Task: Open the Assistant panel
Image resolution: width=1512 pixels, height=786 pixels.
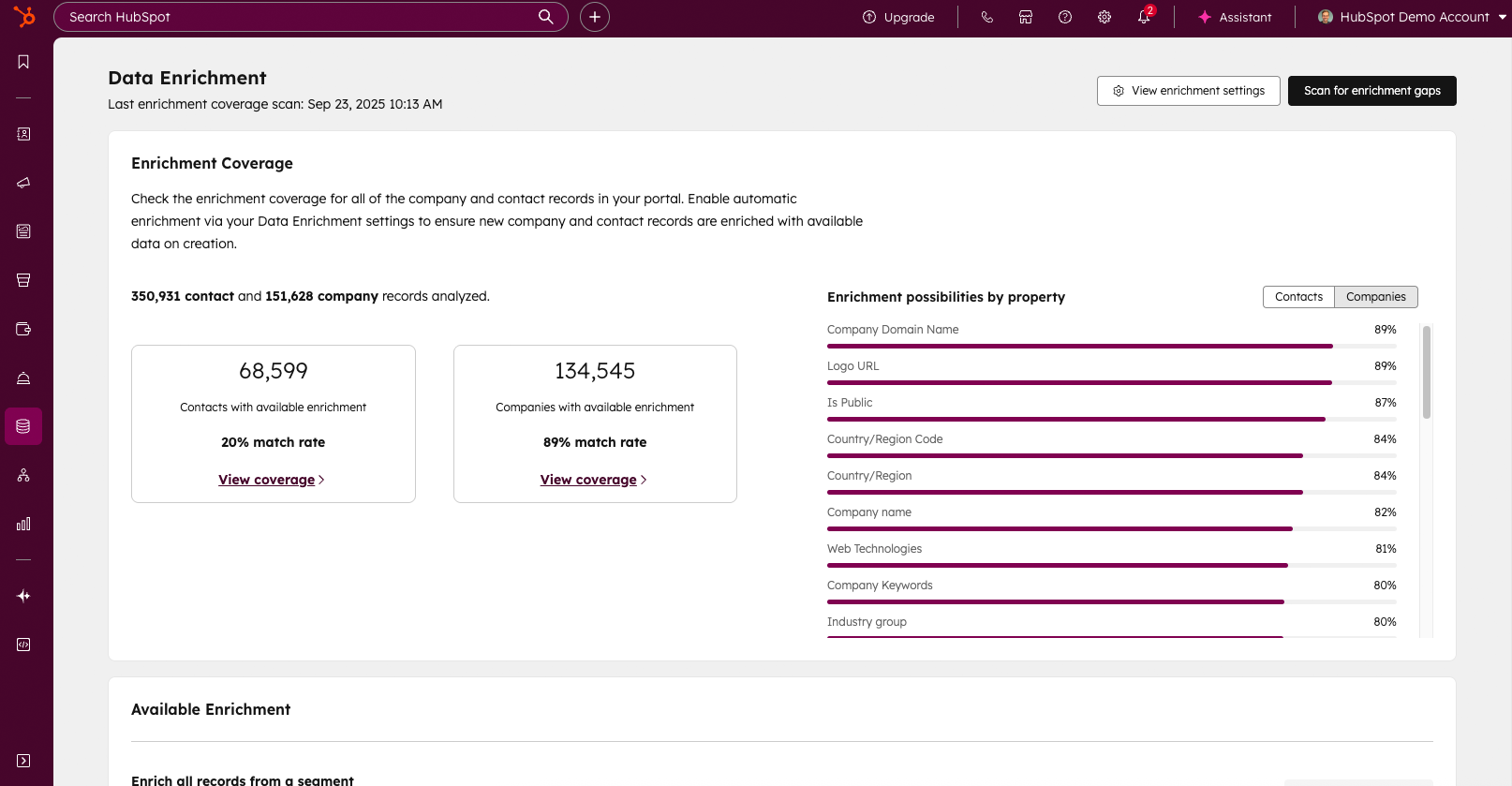Action: (x=1235, y=17)
